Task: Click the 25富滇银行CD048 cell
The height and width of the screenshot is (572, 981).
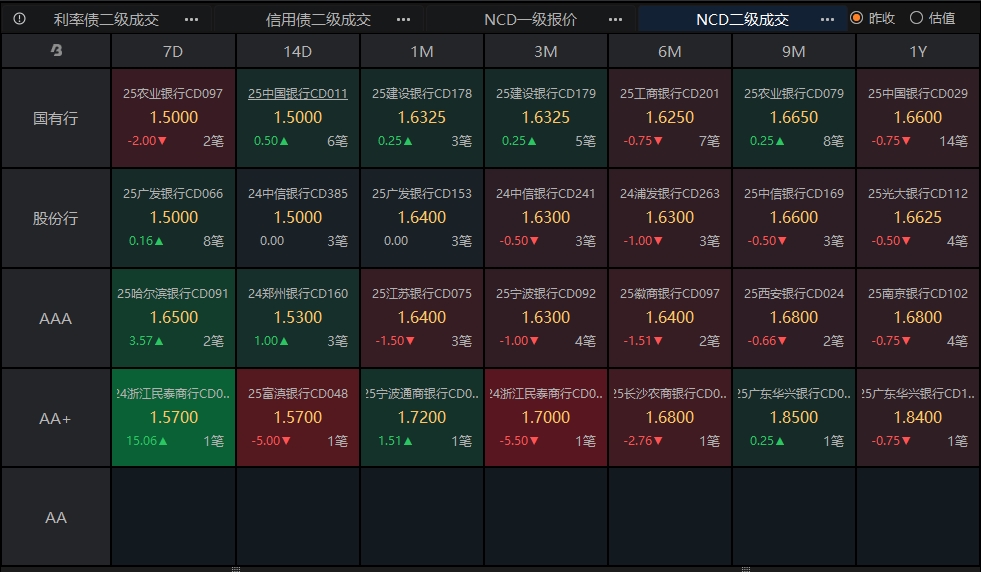Action: pos(298,417)
